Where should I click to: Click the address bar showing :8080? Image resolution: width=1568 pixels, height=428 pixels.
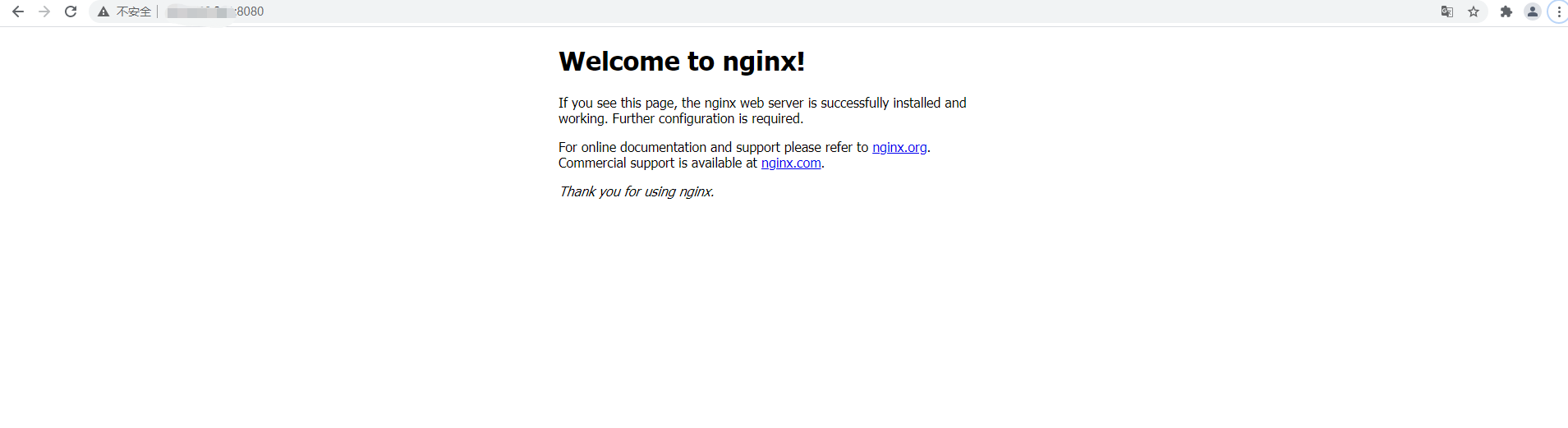(x=789, y=12)
